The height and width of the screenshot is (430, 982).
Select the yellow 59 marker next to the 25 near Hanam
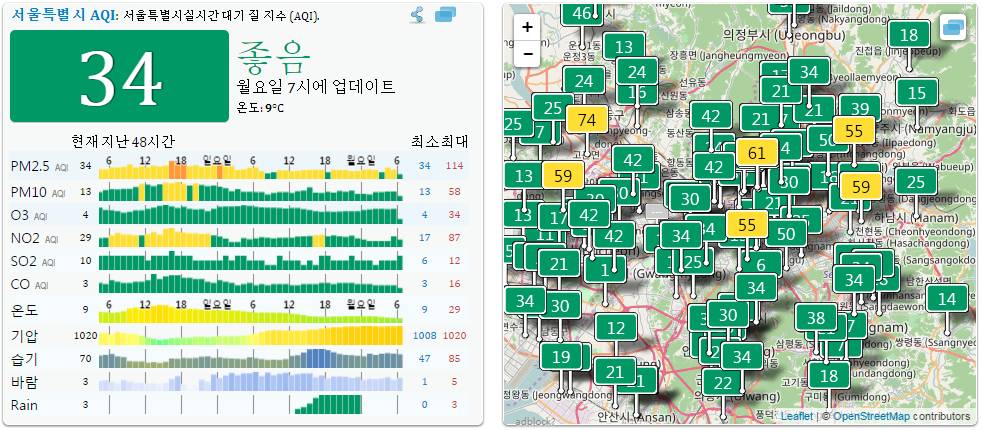tap(861, 187)
